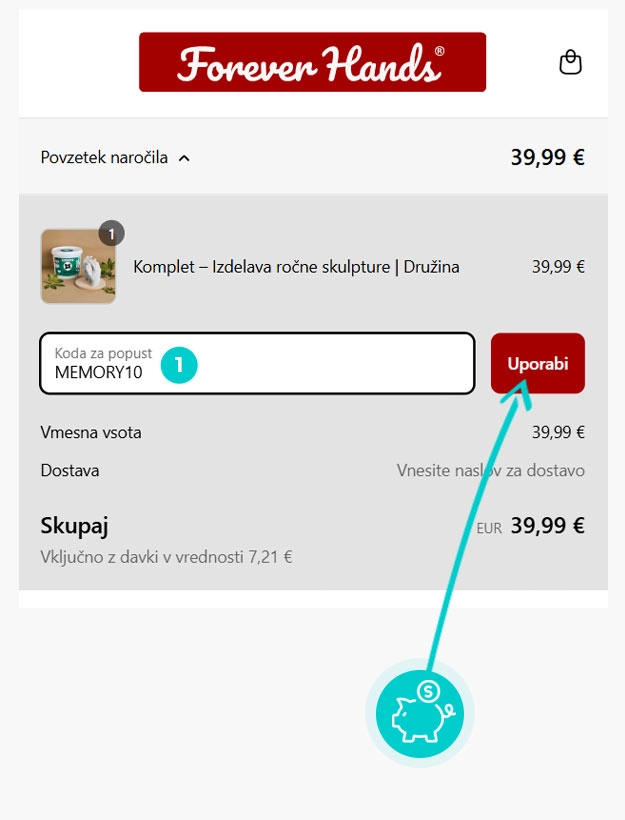Click the product price 39,99 € on item row
The height and width of the screenshot is (820, 625).
coord(558,267)
